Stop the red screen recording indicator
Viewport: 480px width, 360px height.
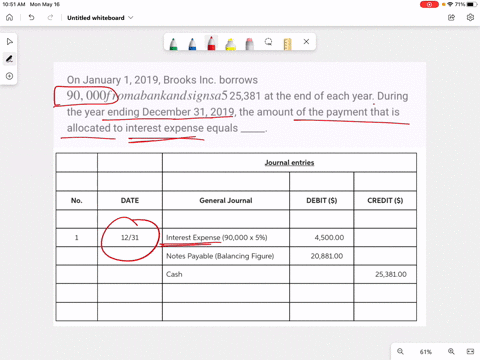pos(429,4)
